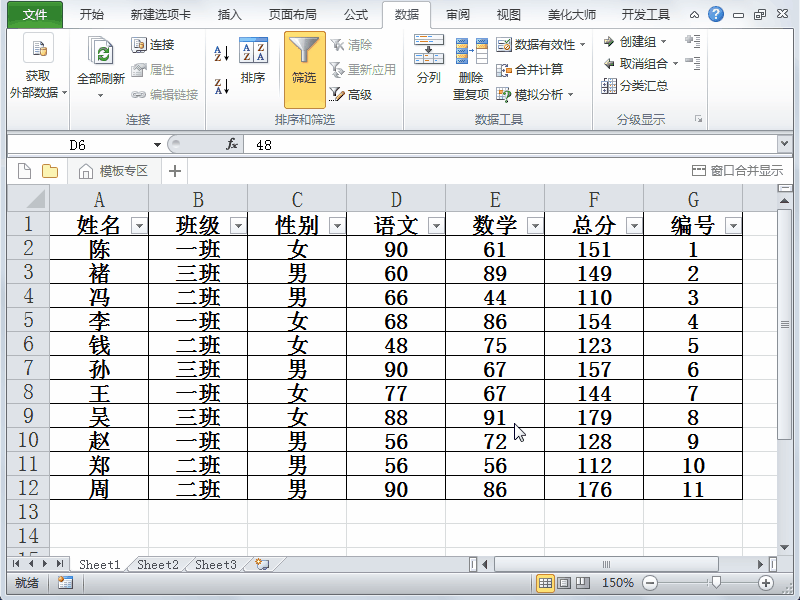Switch to 页面布局 tab
The height and width of the screenshot is (600, 800).
click(292, 15)
